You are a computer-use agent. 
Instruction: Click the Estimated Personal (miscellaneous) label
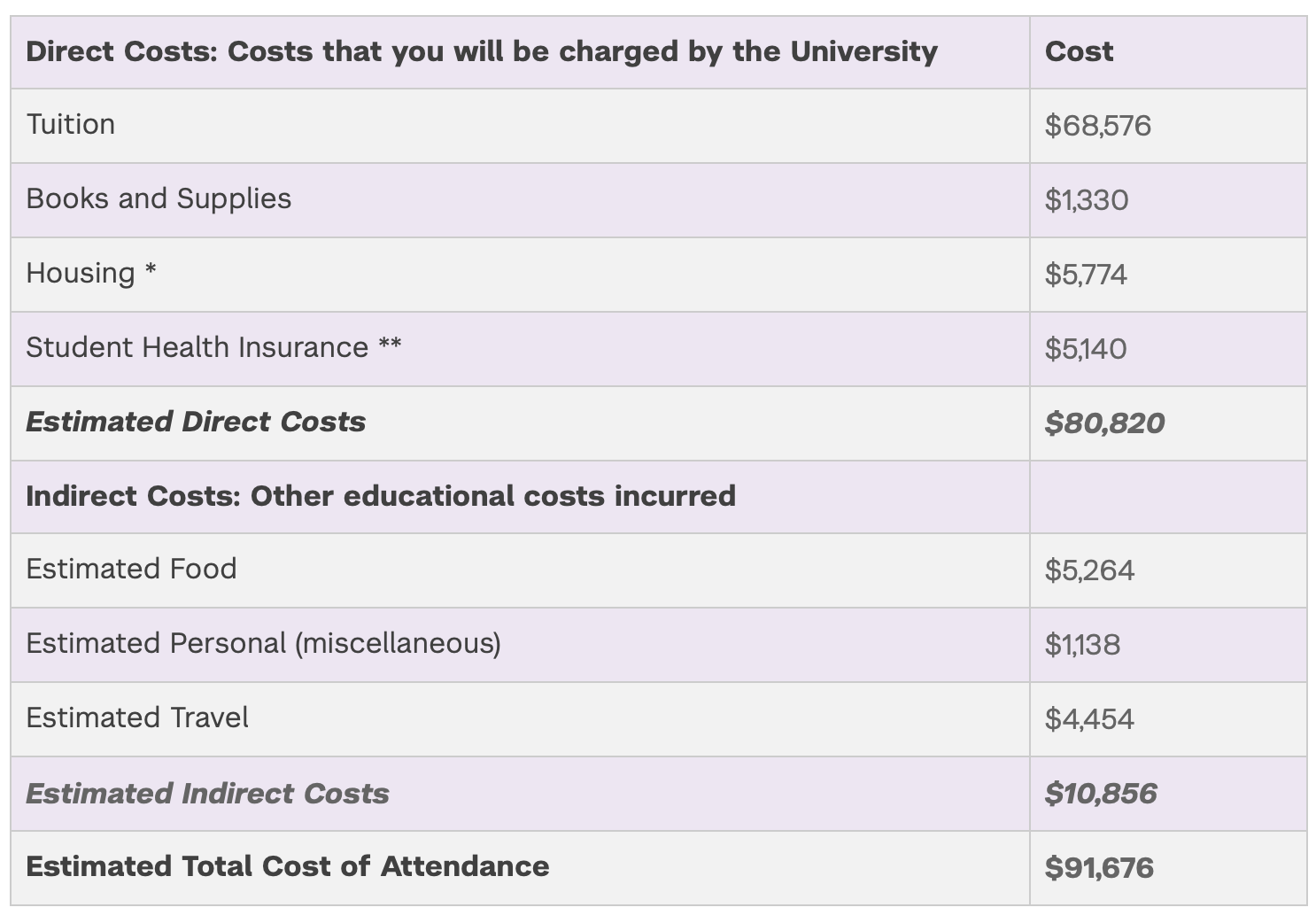[264, 643]
